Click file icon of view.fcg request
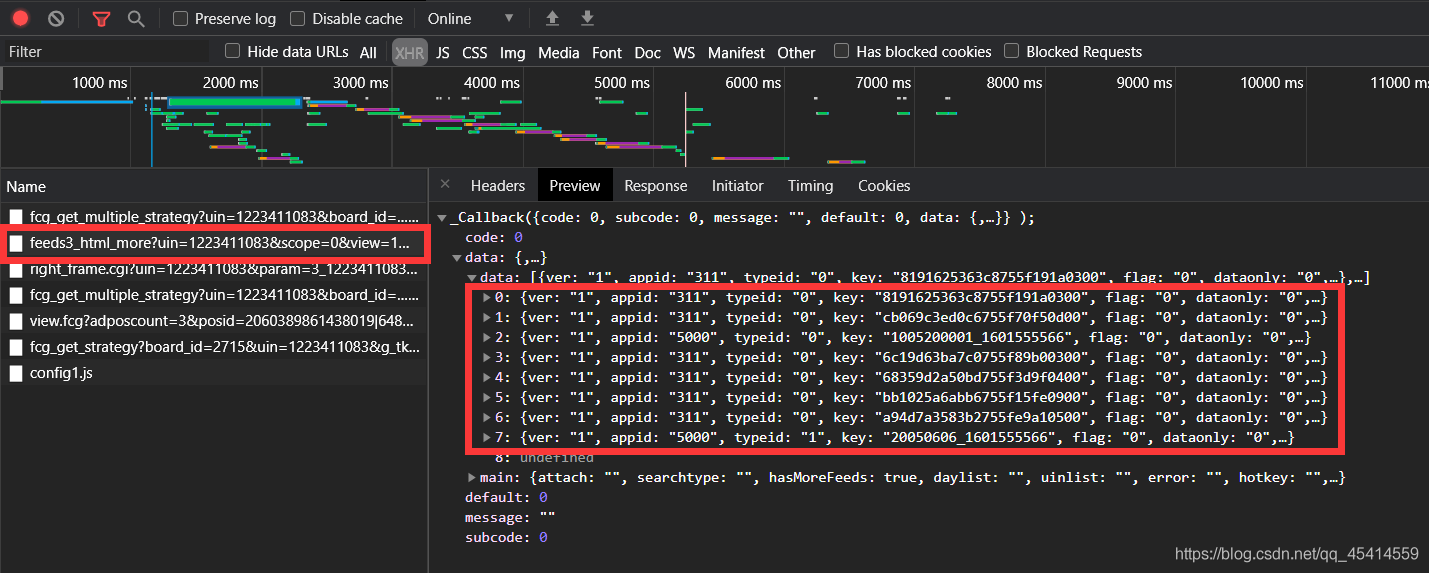This screenshot has height=573, width=1429. pos(16,321)
